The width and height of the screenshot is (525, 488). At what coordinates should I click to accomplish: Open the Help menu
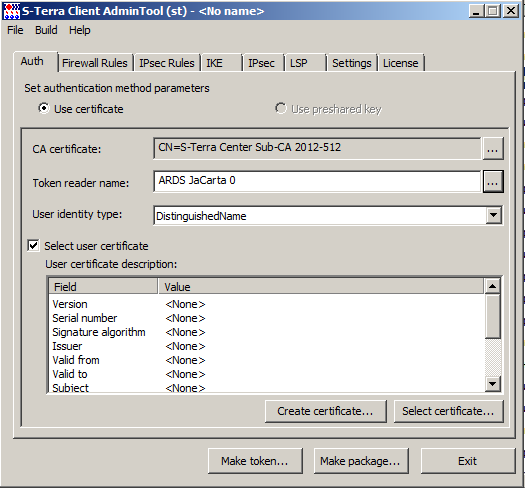tap(79, 30)
